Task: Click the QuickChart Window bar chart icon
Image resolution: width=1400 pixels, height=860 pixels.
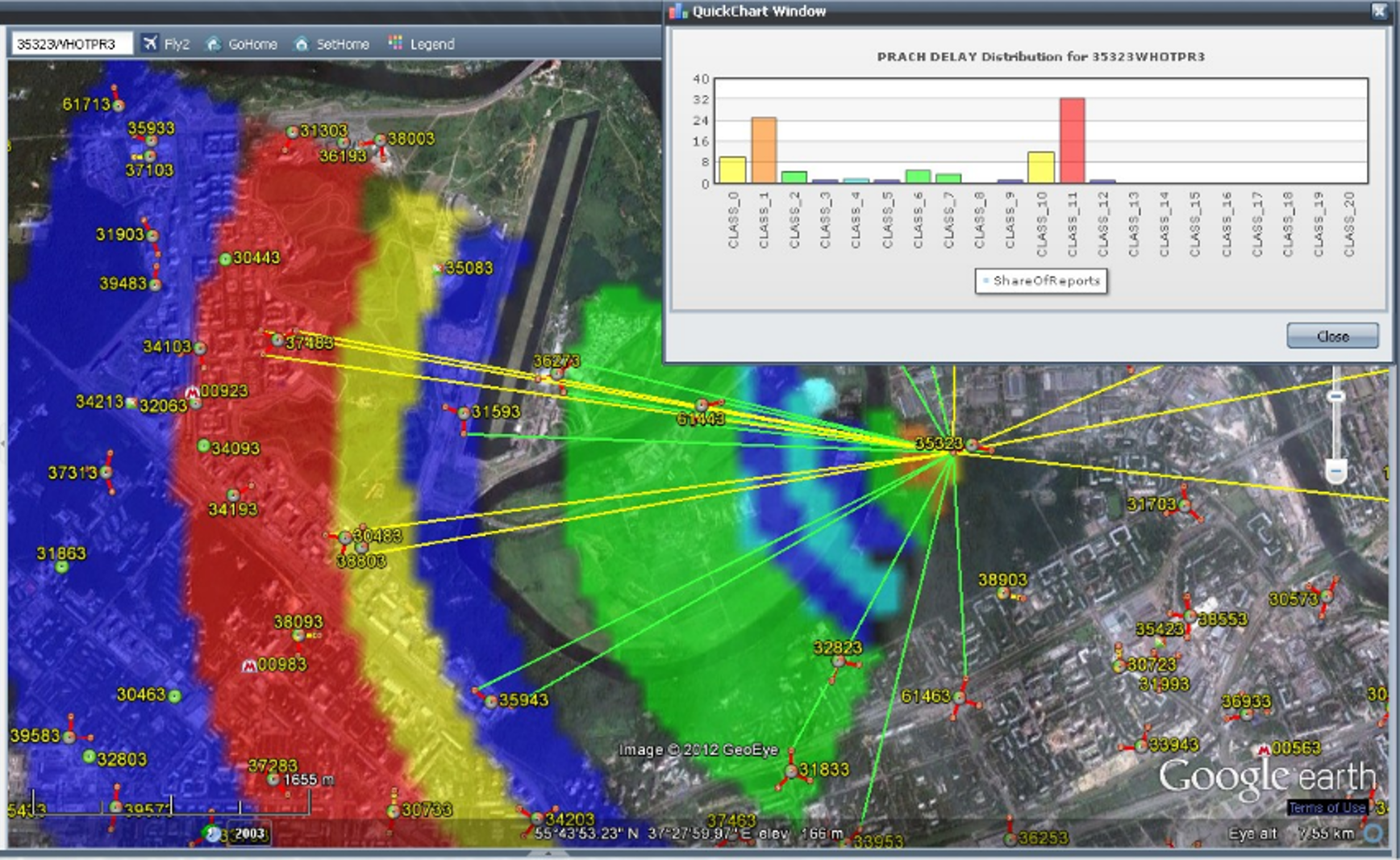Action: point(678,11)
